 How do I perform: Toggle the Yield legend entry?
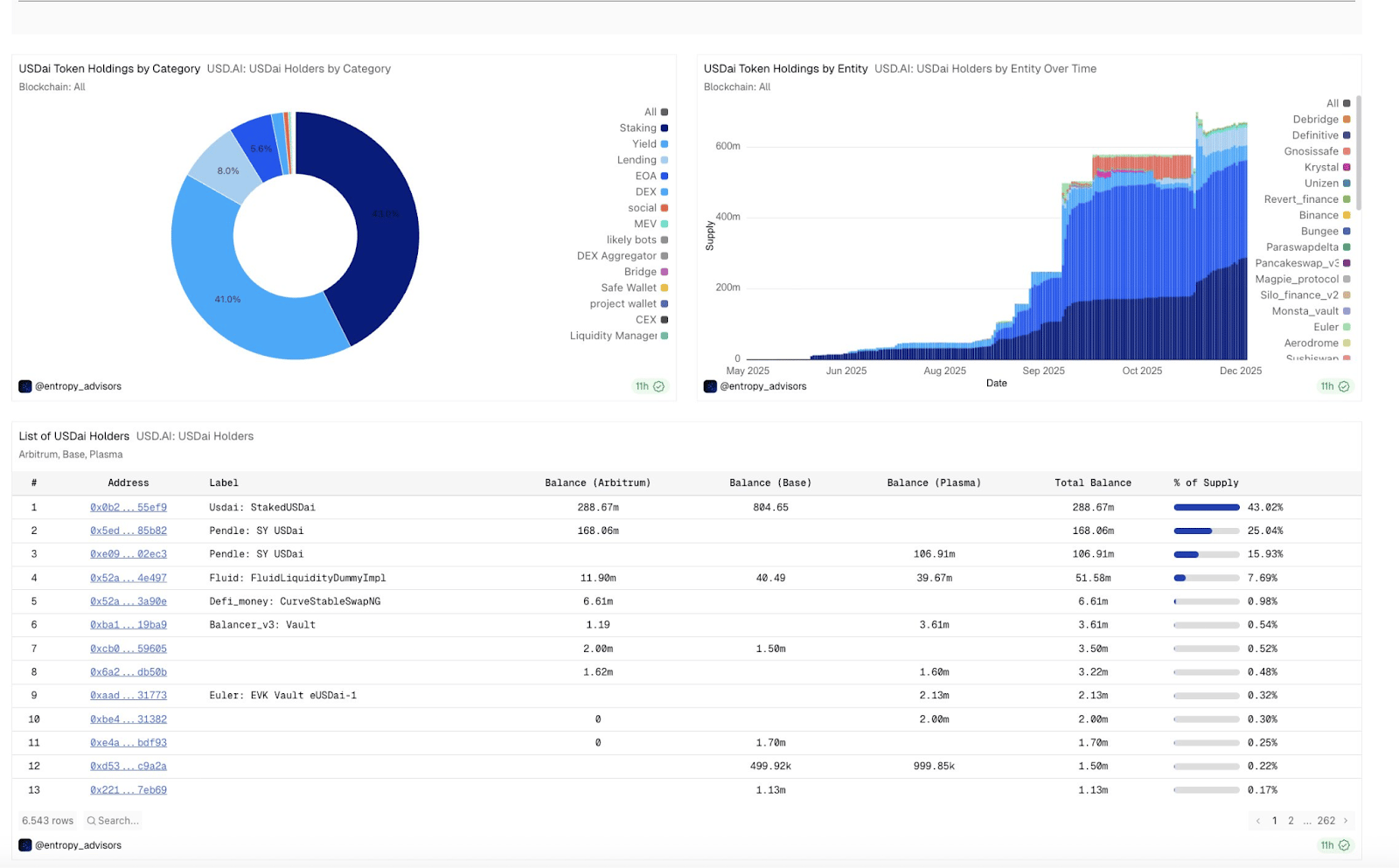pos(651,144)
